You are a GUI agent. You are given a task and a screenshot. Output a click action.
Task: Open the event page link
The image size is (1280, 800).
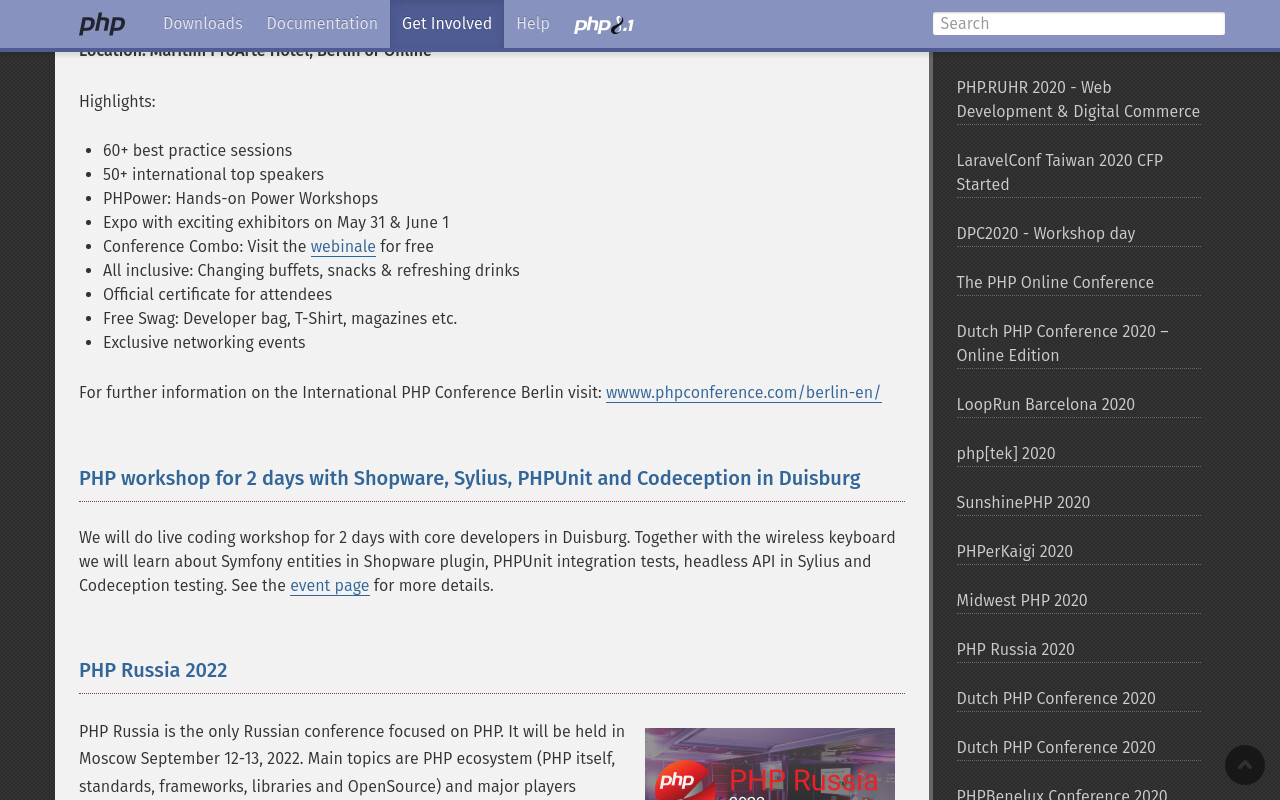[x=330, y=586]
